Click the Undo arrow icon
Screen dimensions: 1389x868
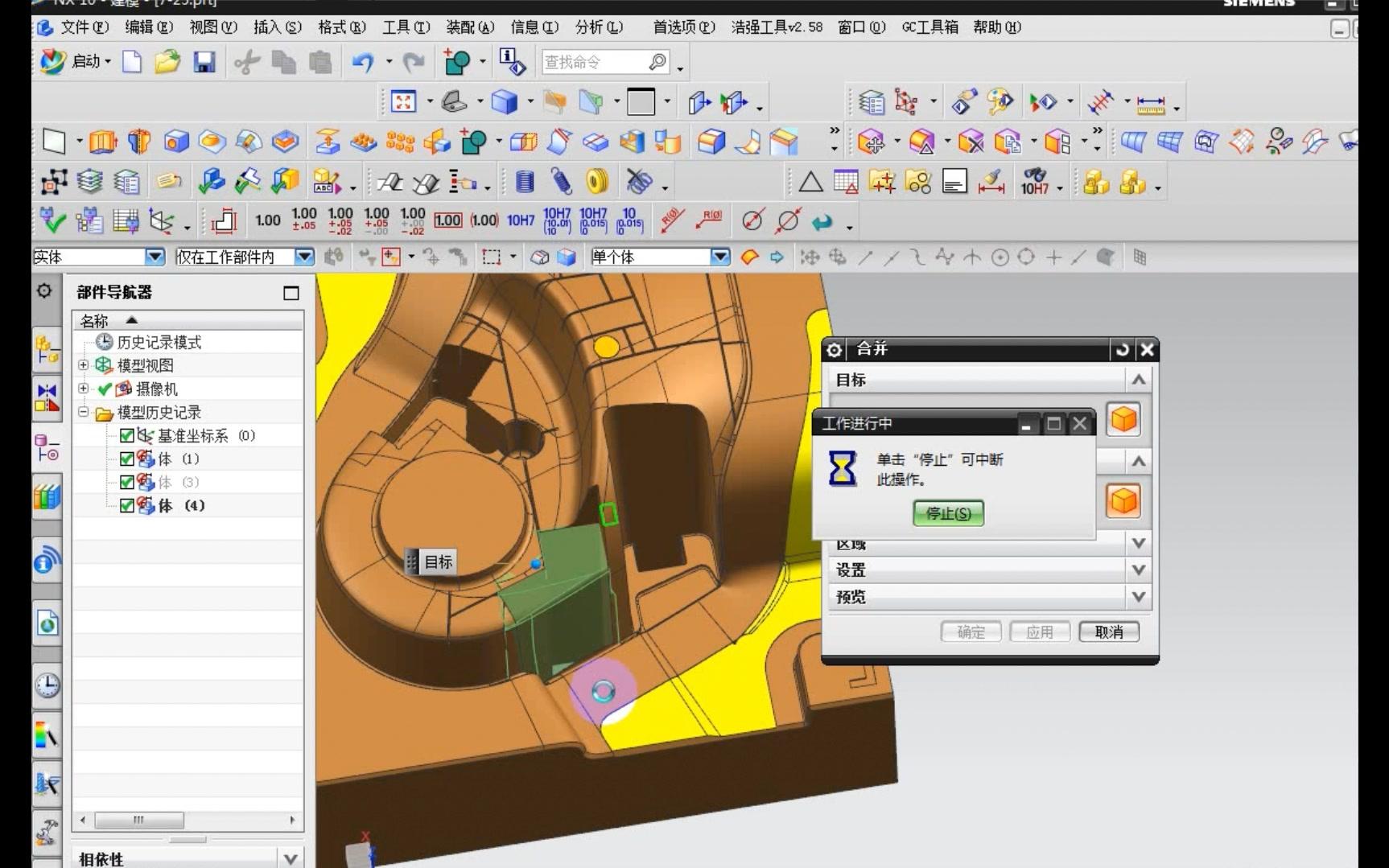363,62
